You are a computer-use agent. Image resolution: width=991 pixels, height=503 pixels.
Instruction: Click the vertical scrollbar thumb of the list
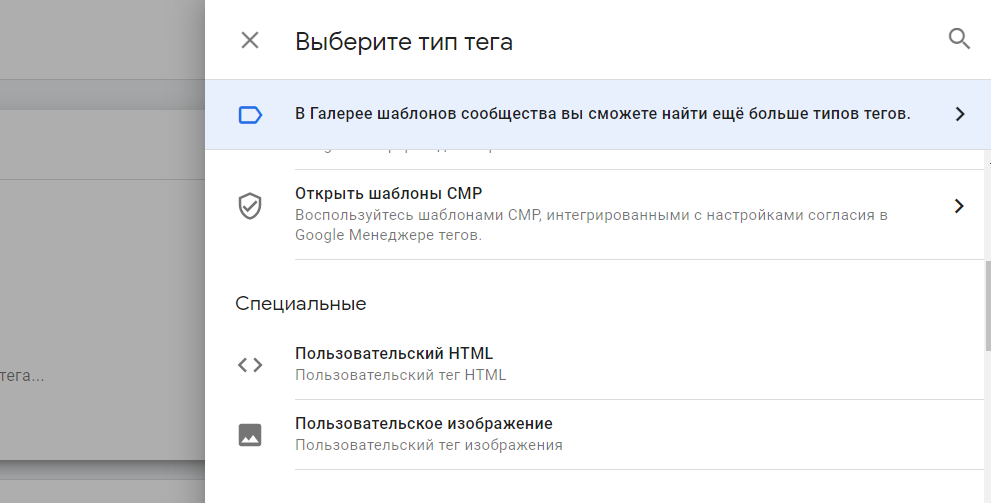coord(987,305)
